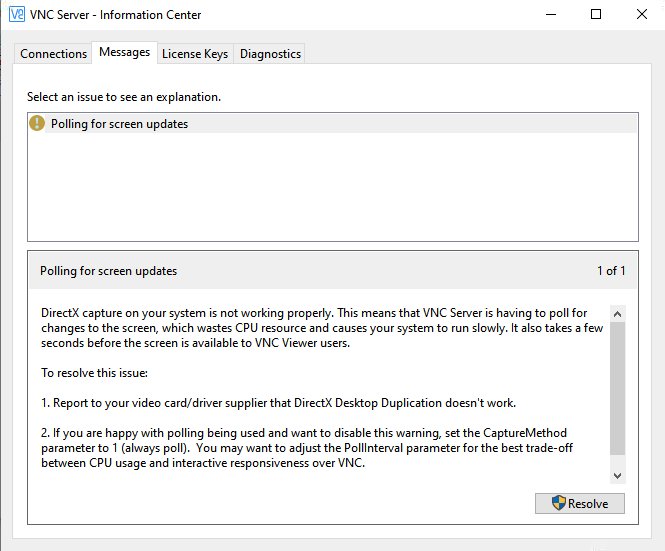This screenshot has height=551, width=665.
Task: Click the To resolve this issue text
Action: (94, 373)
